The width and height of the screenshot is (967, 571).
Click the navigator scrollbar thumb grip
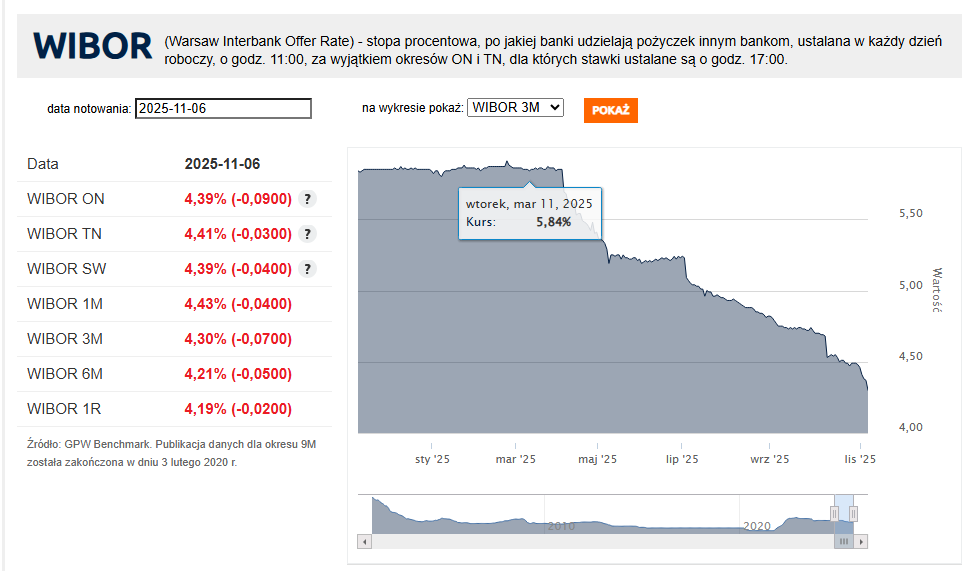click(x=844, y=541)
